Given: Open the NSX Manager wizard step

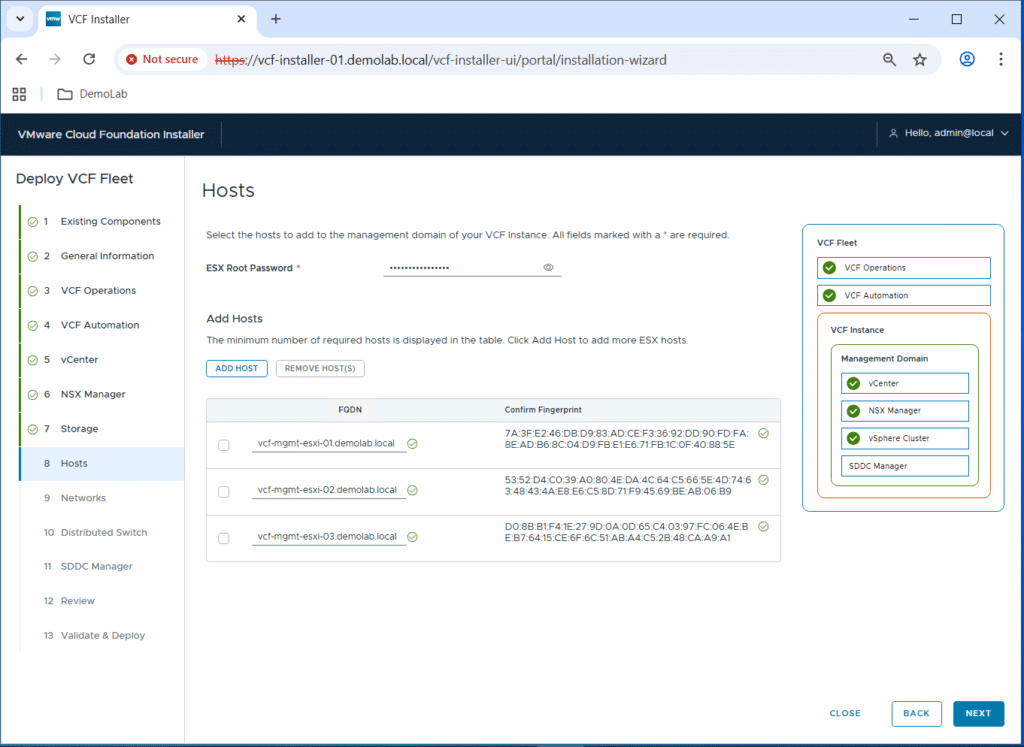Looking at the screenshot, I should pos(92,394).
